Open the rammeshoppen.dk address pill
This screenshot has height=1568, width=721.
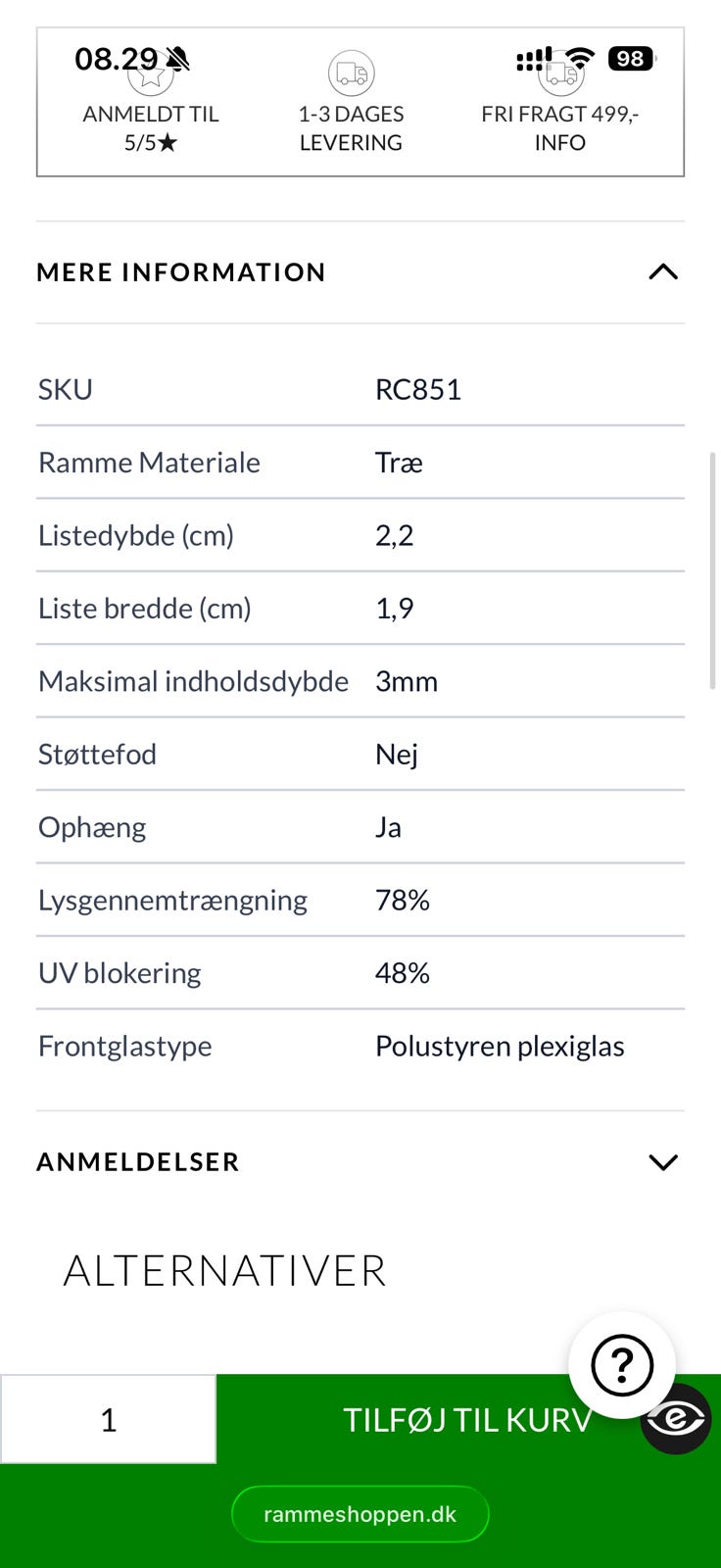tap(360, 1514)
